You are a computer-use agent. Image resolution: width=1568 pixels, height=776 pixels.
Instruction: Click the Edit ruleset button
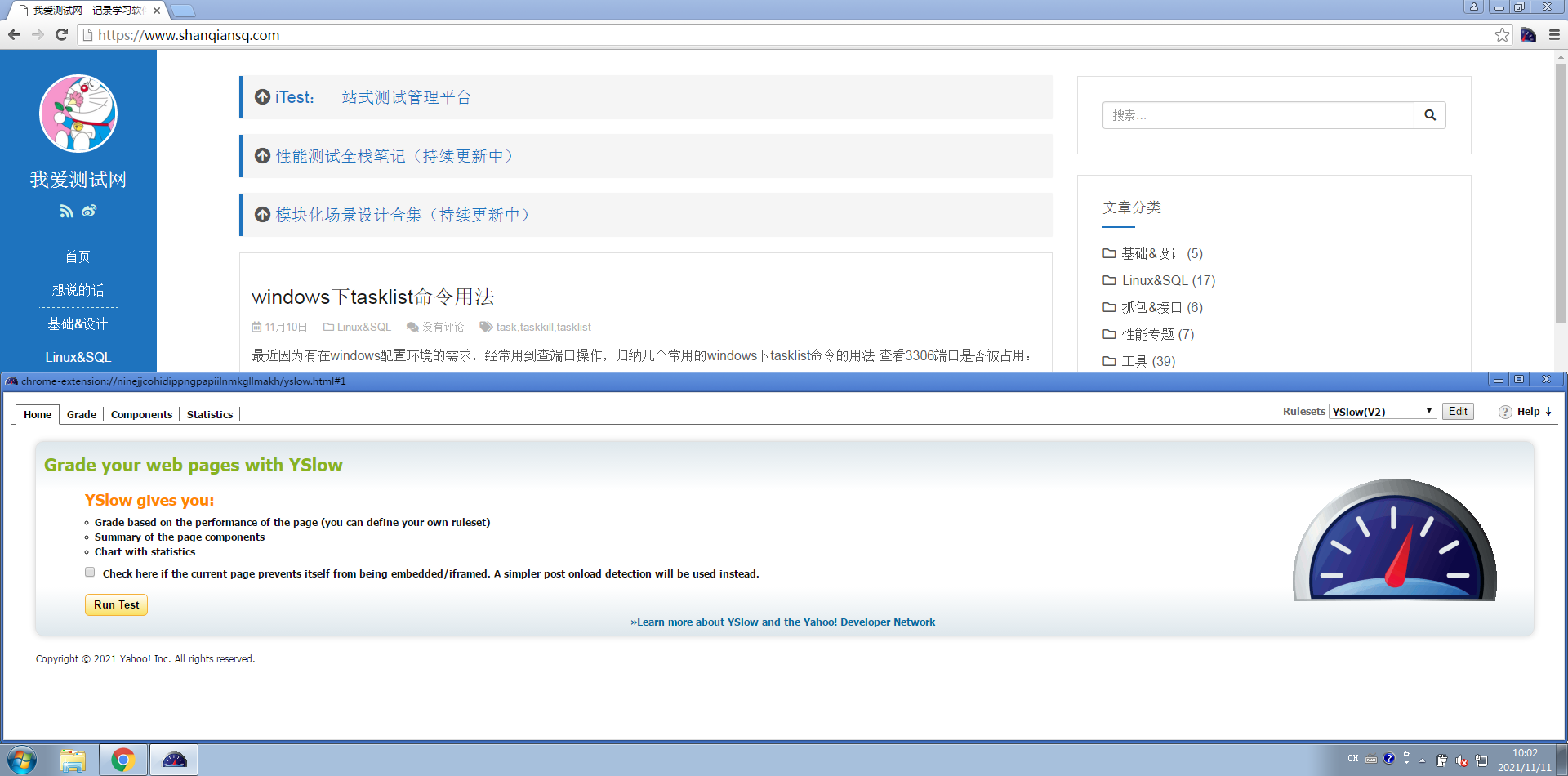tap(1458, 411)
